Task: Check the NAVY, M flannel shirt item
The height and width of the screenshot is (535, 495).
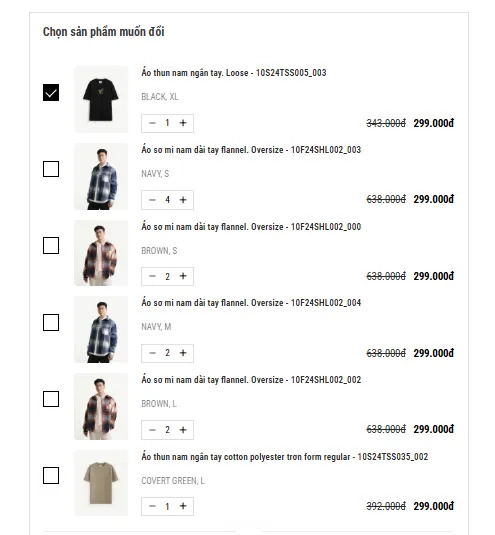Action: tap(51, 322)
